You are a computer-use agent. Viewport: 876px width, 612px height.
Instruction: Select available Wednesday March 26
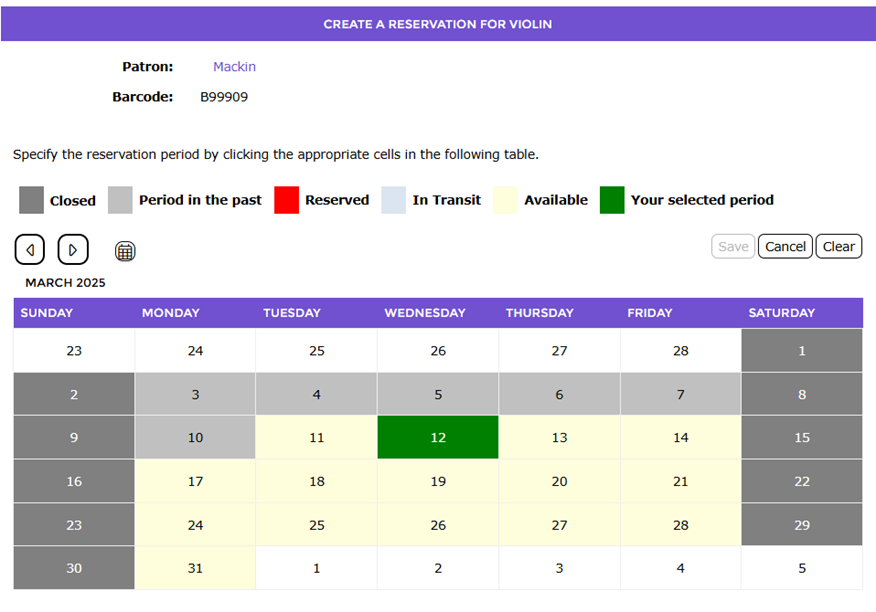coord(438,525)
